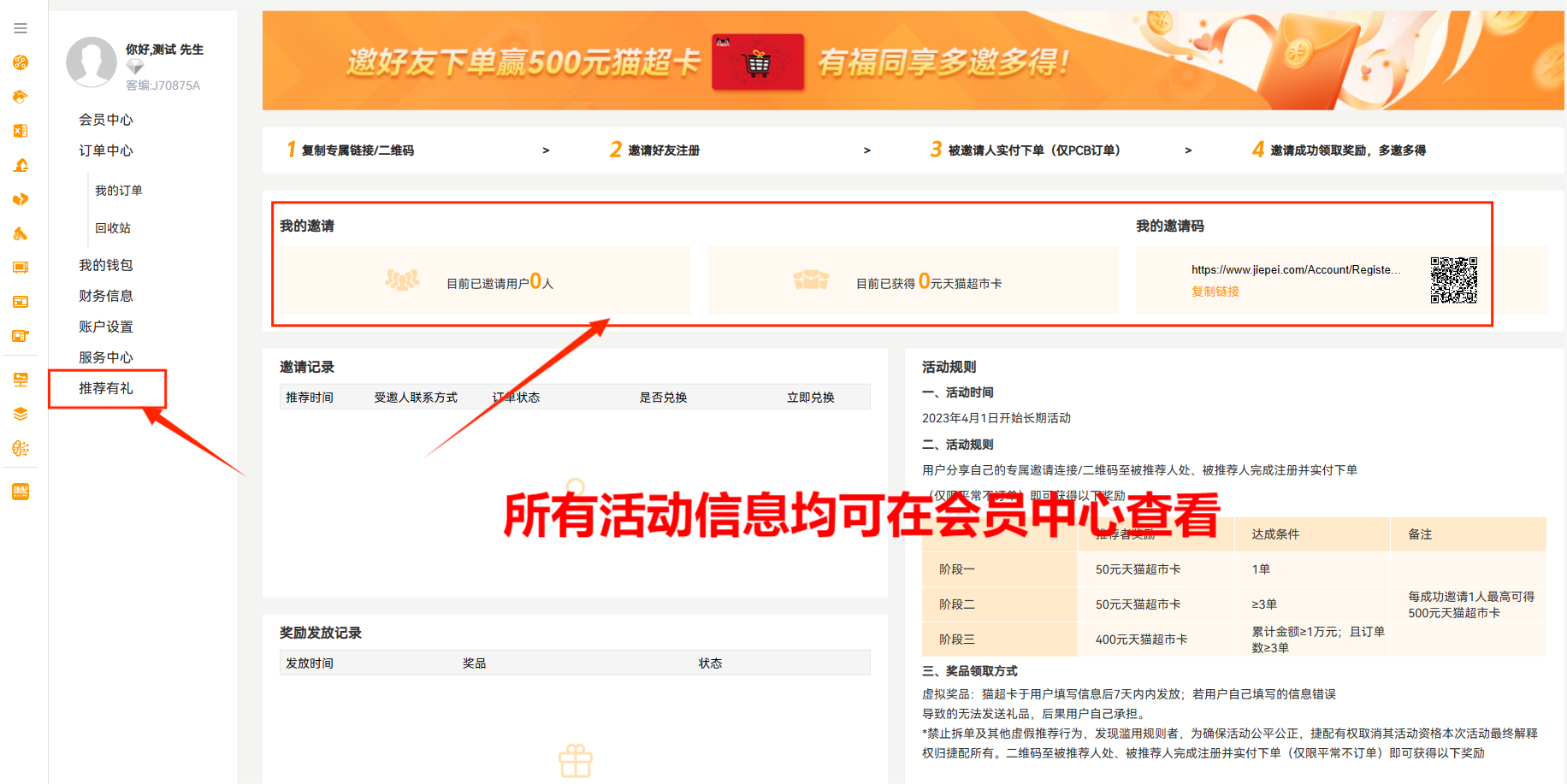The image size is (1567, 784).
Task: Click the invitation QR code
Action: tap(1453, 279)
